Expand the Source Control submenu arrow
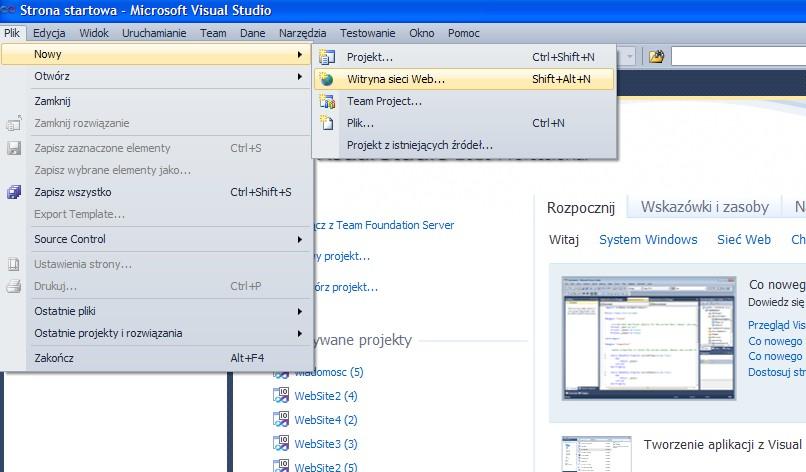This screenshot has width=806, height=472. tap(300, 239)
